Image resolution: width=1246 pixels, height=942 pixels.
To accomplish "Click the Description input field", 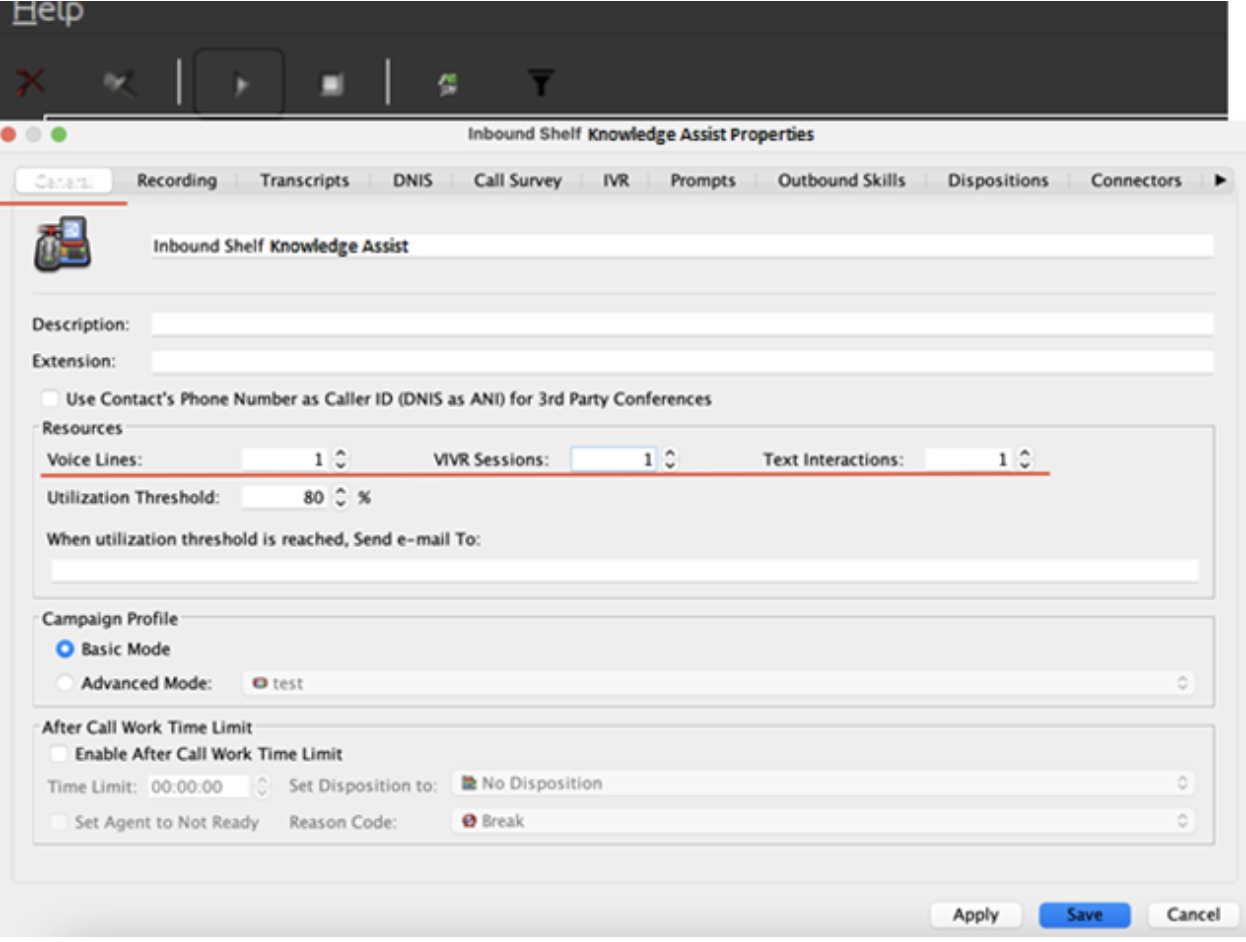I will coord(682,325).
